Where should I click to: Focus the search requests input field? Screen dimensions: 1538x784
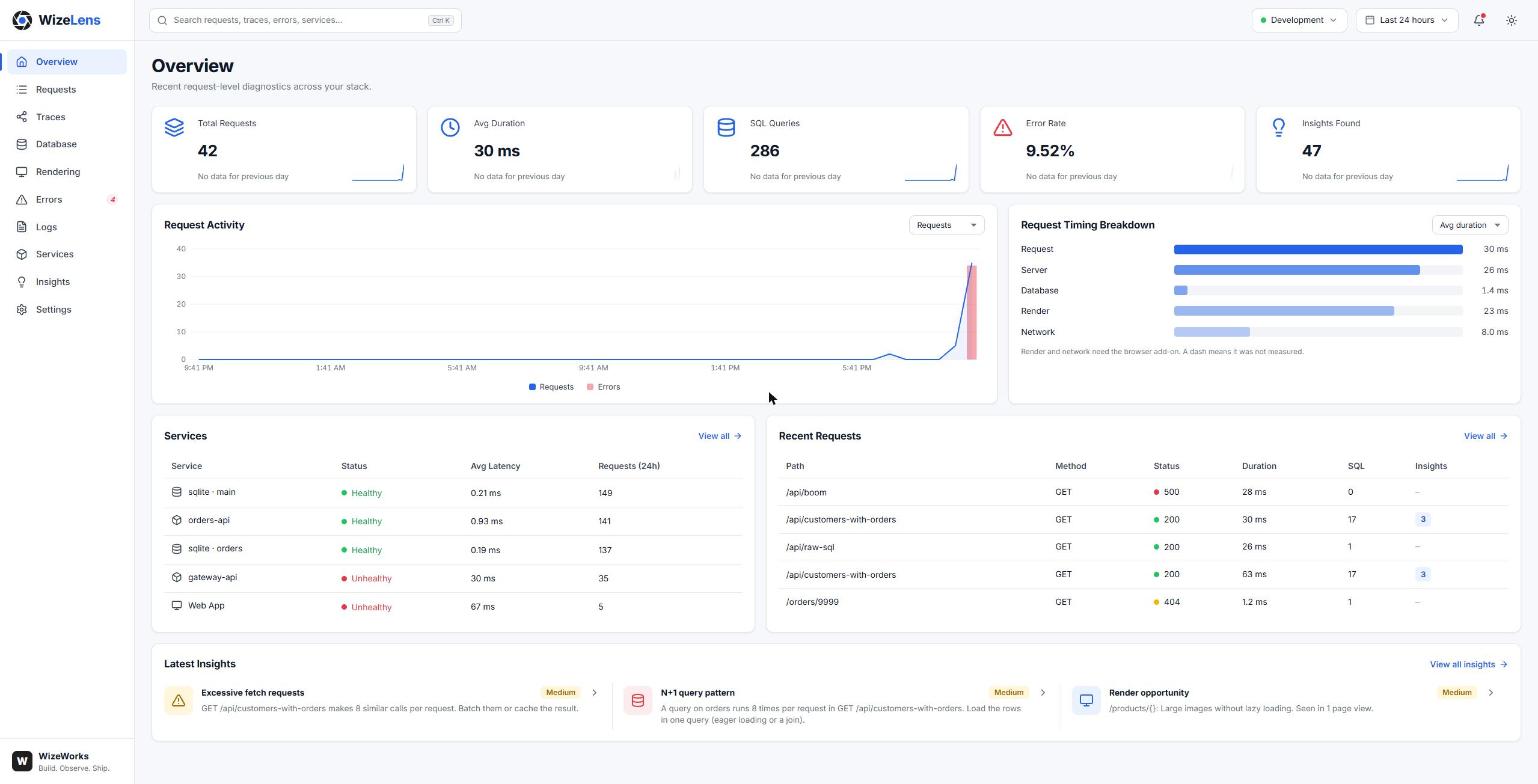[305, 20]
